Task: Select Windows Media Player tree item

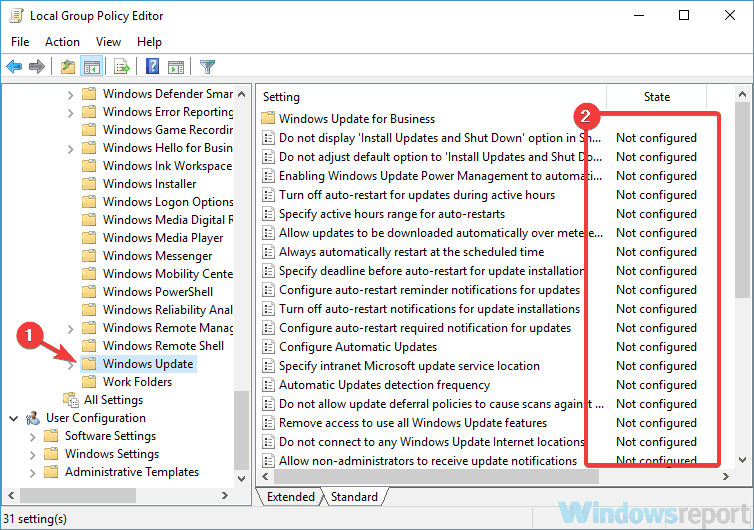Action: (163, 238)
